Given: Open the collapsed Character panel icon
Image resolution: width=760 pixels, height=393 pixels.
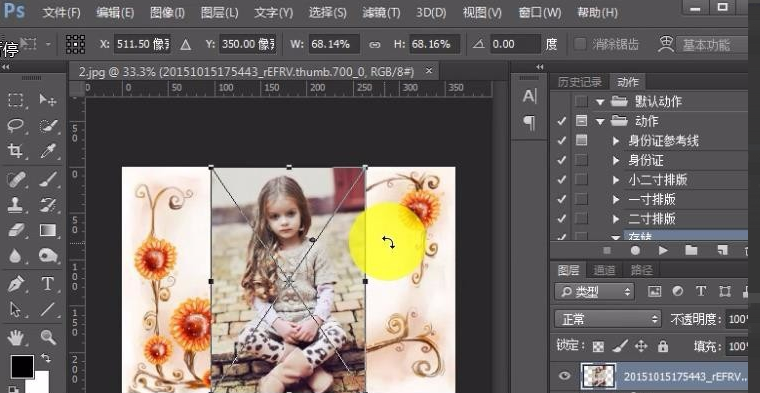Looking at the screenshot, I should coord(530,96).
